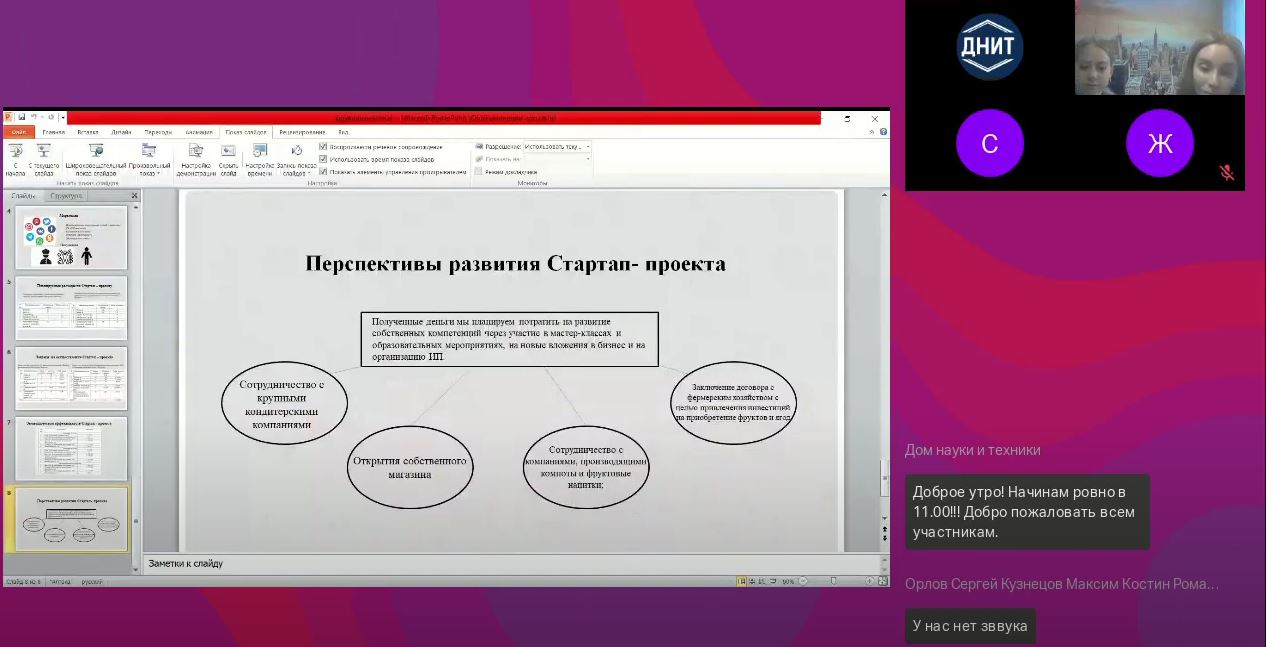Close the slide thumbnails pane

tap(135, 196)
